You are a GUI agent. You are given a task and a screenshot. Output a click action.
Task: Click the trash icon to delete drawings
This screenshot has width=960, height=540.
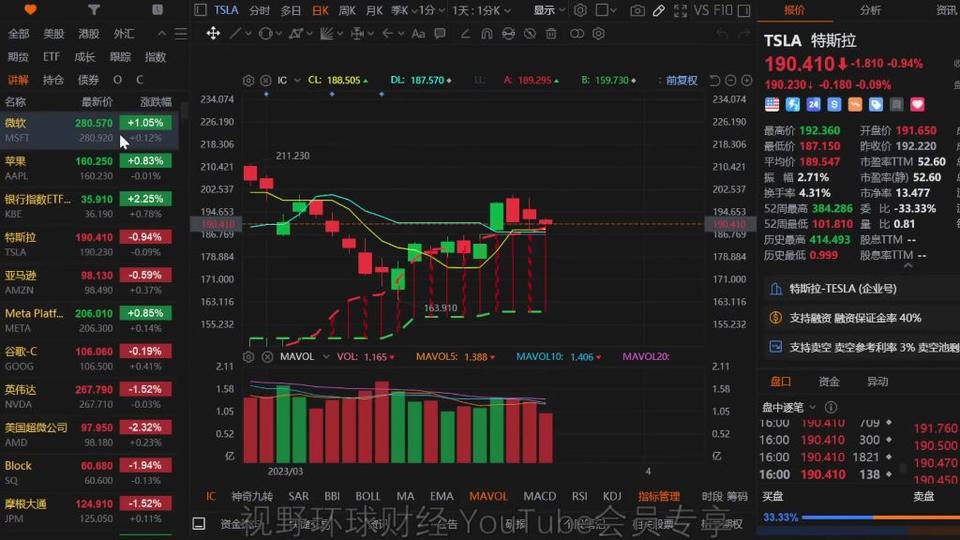click(x=551, y=34)
